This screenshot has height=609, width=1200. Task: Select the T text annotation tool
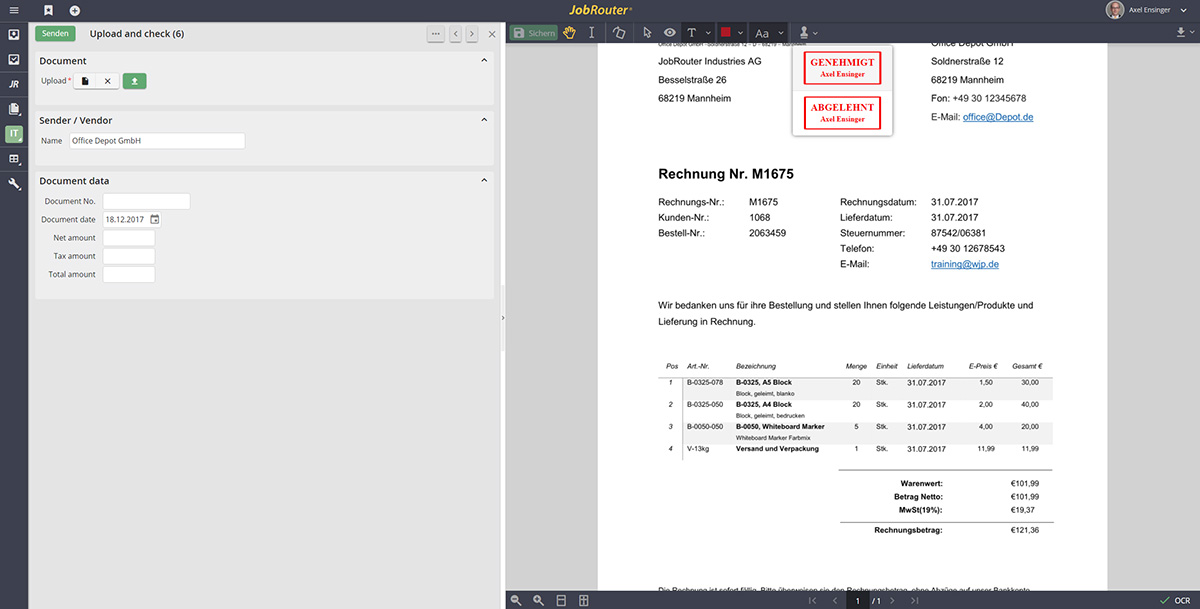pyautogui.click(x=692, y=33)
